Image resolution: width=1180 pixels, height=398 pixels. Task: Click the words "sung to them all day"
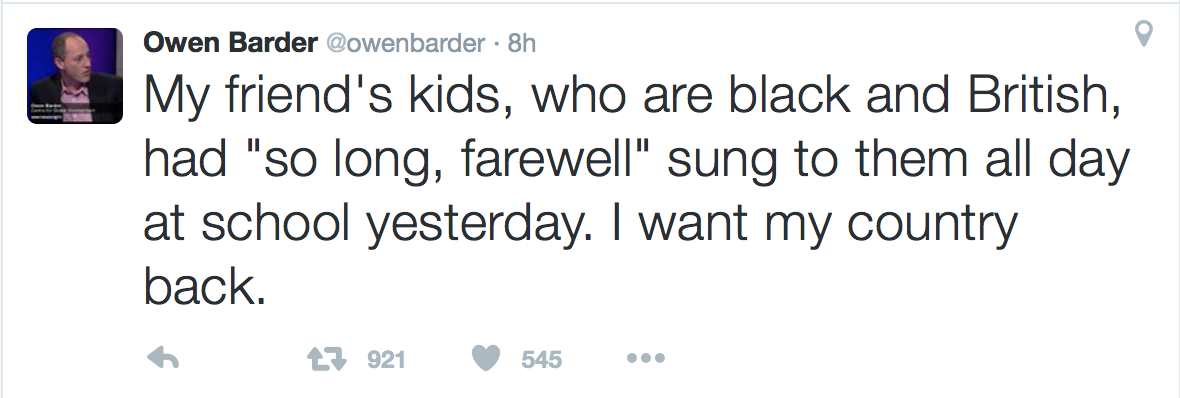[x=899, y=160]
